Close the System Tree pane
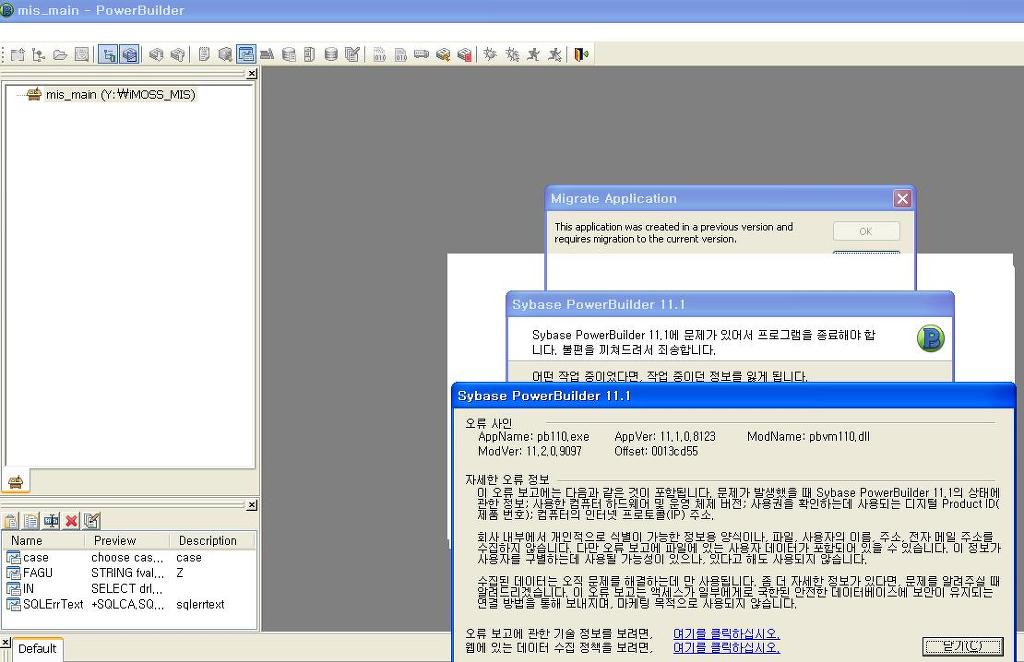1024x662 pixels. (x=252, y=74)
